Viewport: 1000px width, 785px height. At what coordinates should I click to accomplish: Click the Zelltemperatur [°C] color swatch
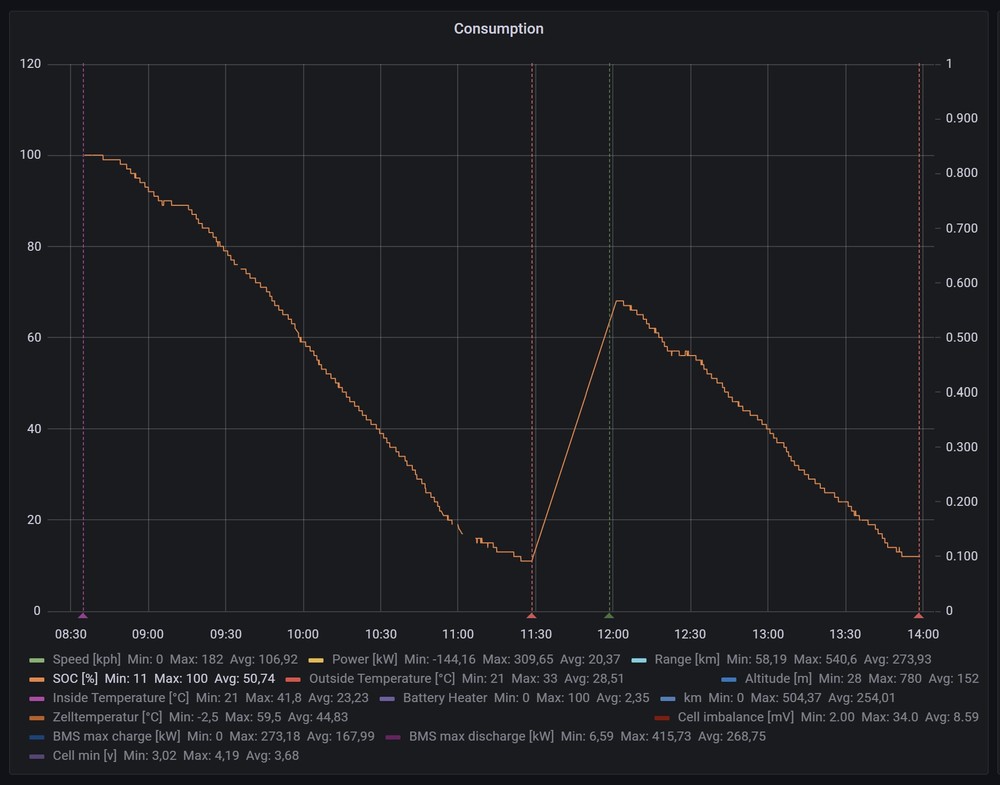click(37, 717)
